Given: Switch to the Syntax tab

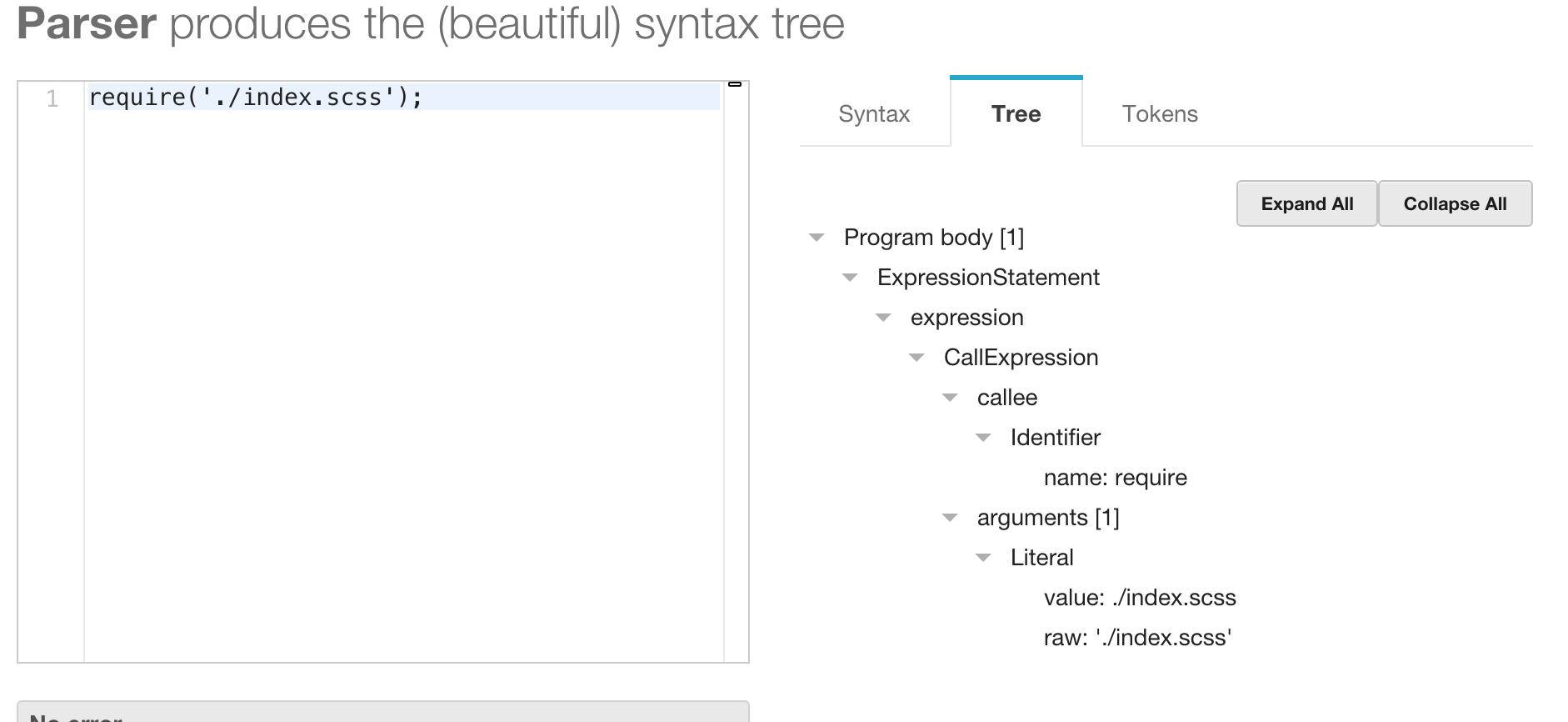Looking at the screenshot, I should [874, 114].
